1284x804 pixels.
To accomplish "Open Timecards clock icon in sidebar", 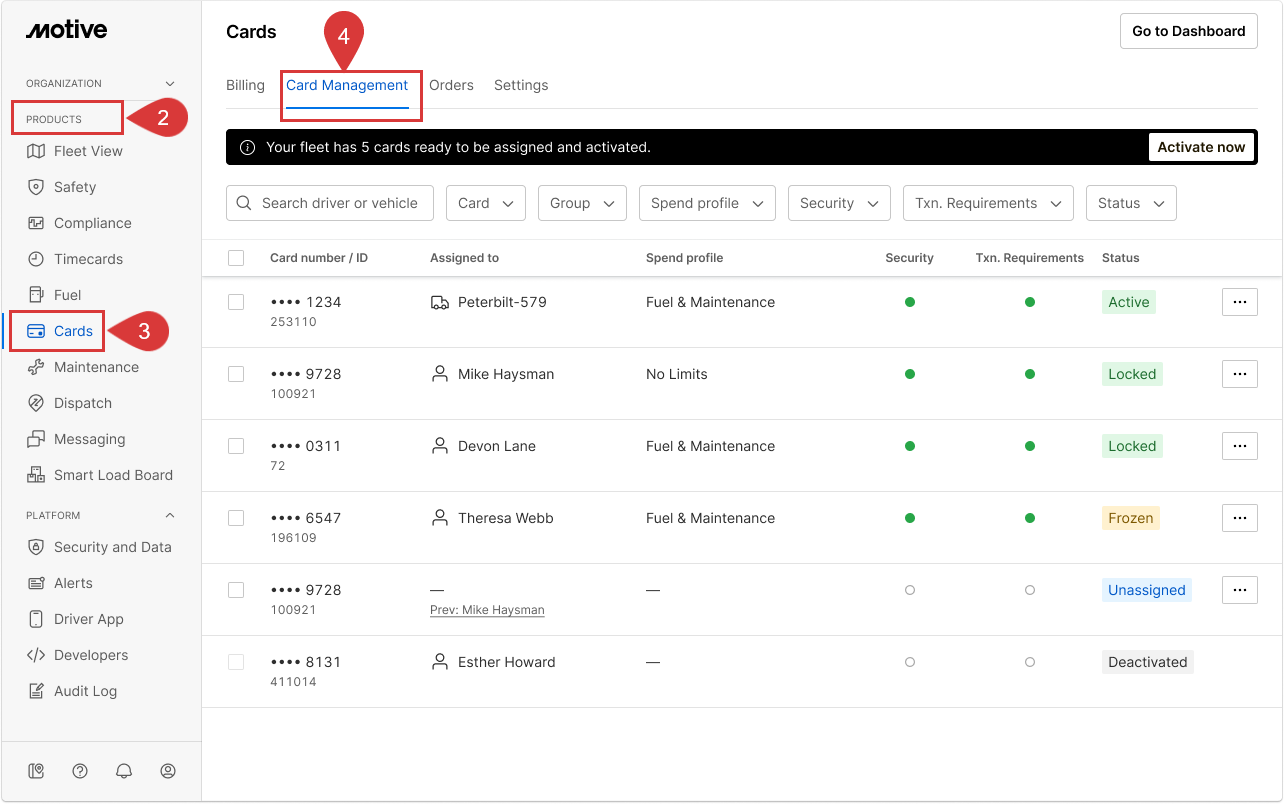I will click(36, 259).
